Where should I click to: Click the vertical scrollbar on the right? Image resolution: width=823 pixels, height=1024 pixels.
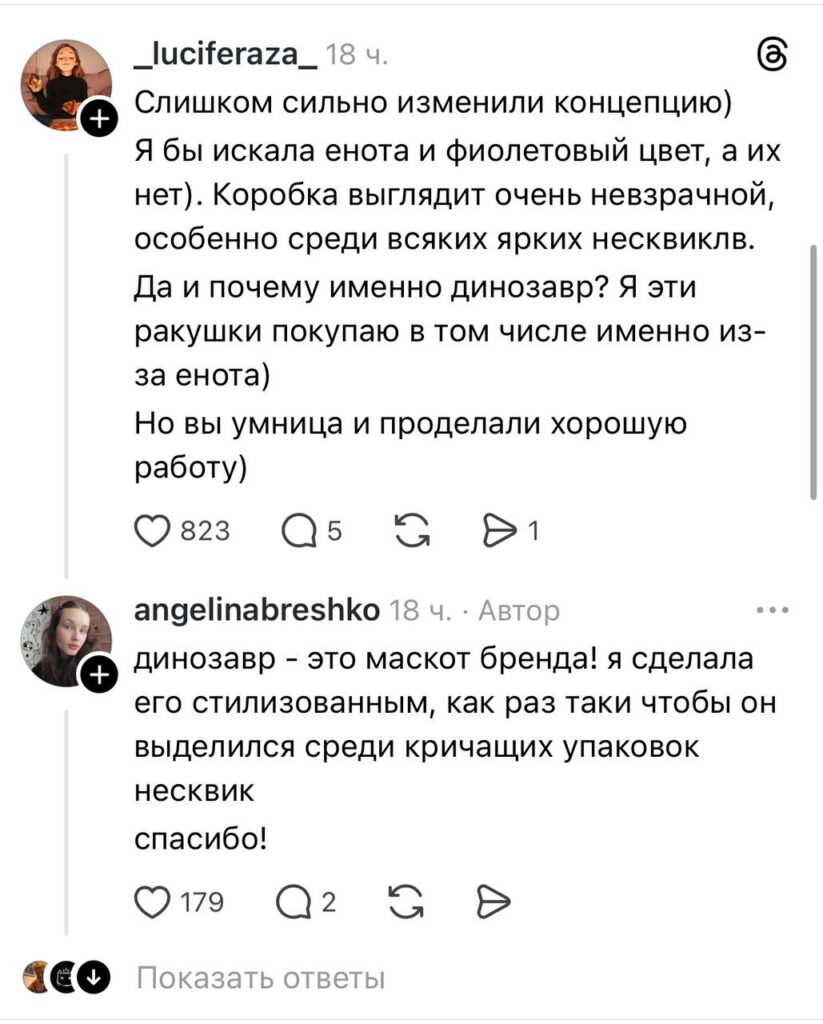tap(813, 370)
